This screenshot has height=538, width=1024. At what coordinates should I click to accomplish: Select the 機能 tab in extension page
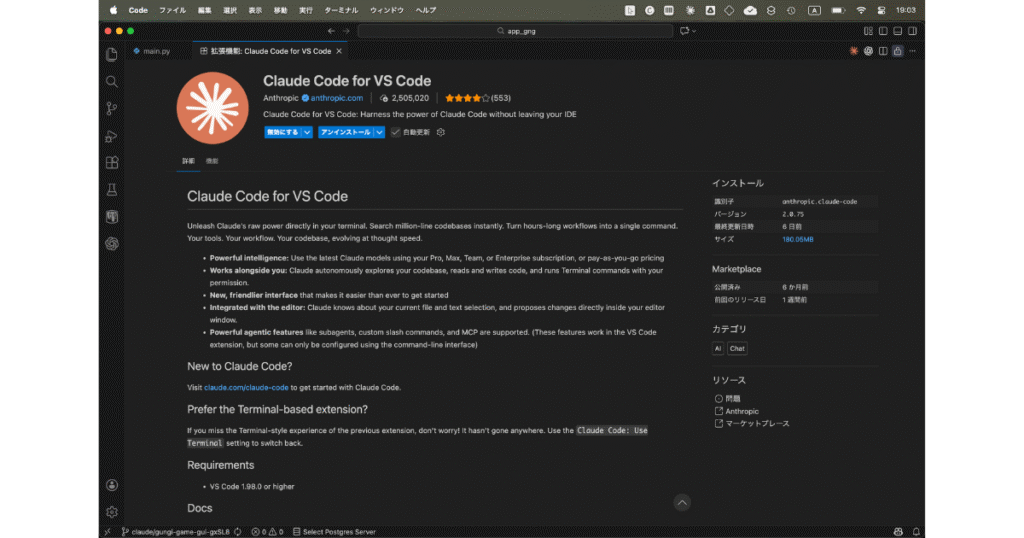point(212,161)
